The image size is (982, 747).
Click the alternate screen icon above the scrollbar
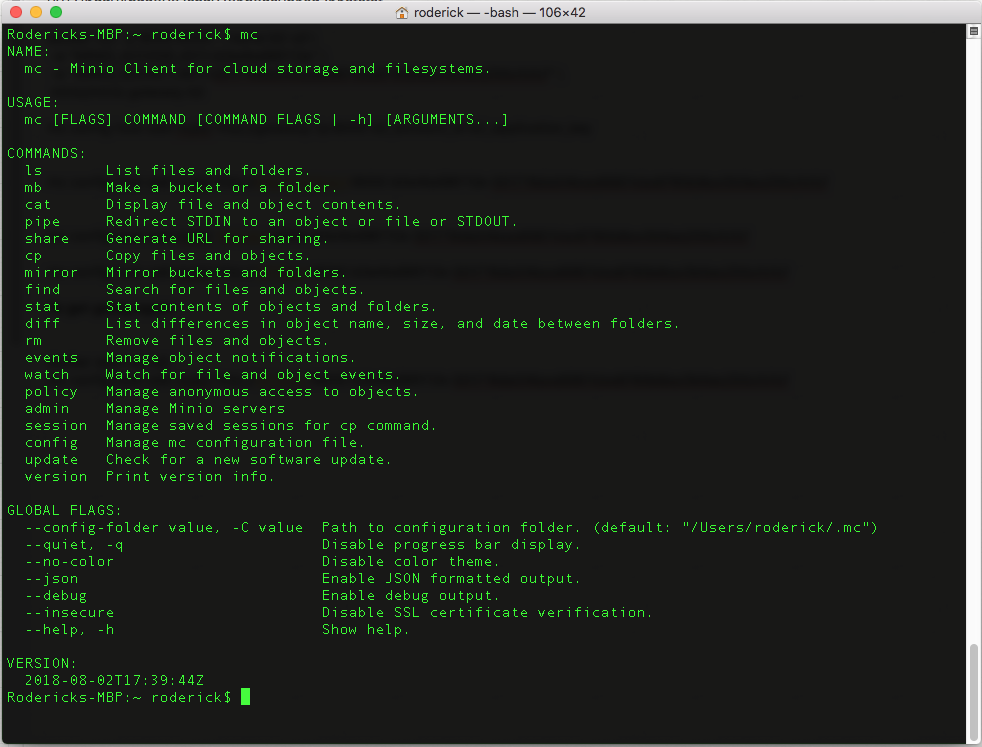[974, 31]
